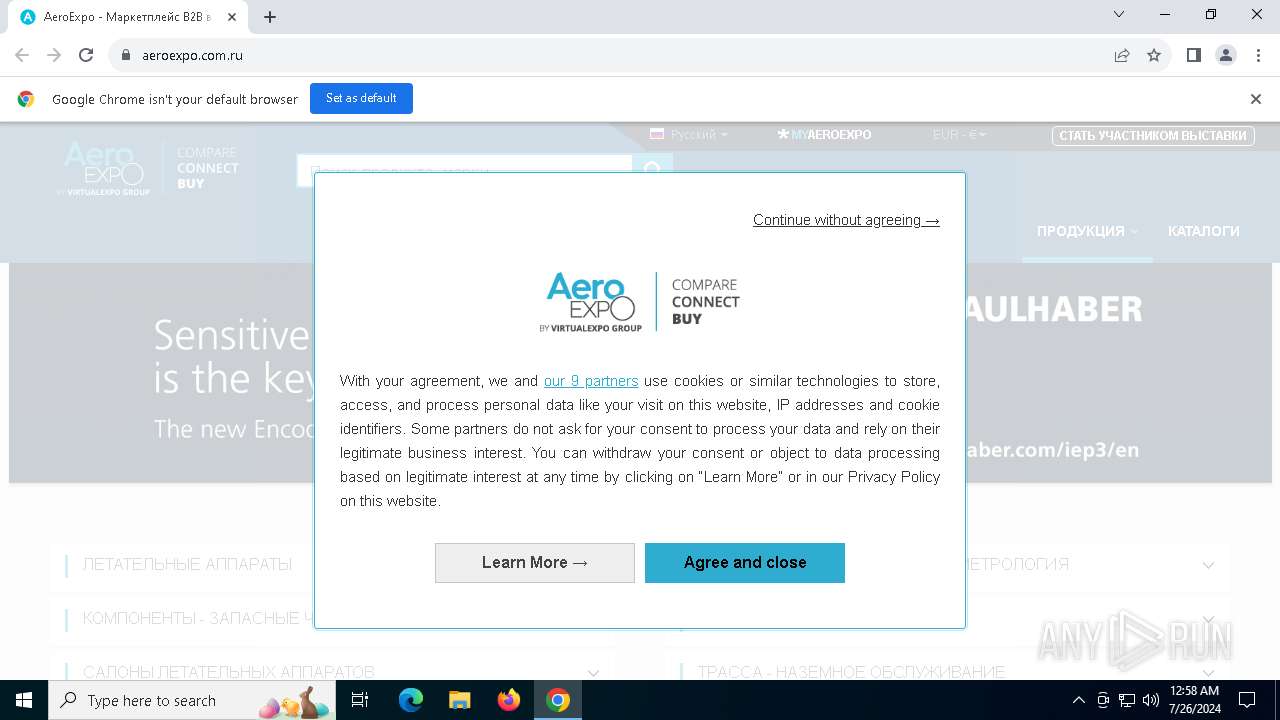1280x720 pixels.
Task: Share this page icon
Action: coord(1122,55)
